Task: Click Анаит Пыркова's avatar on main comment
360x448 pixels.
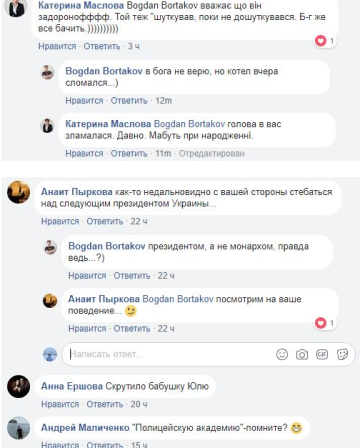Action: pos(18,192)
